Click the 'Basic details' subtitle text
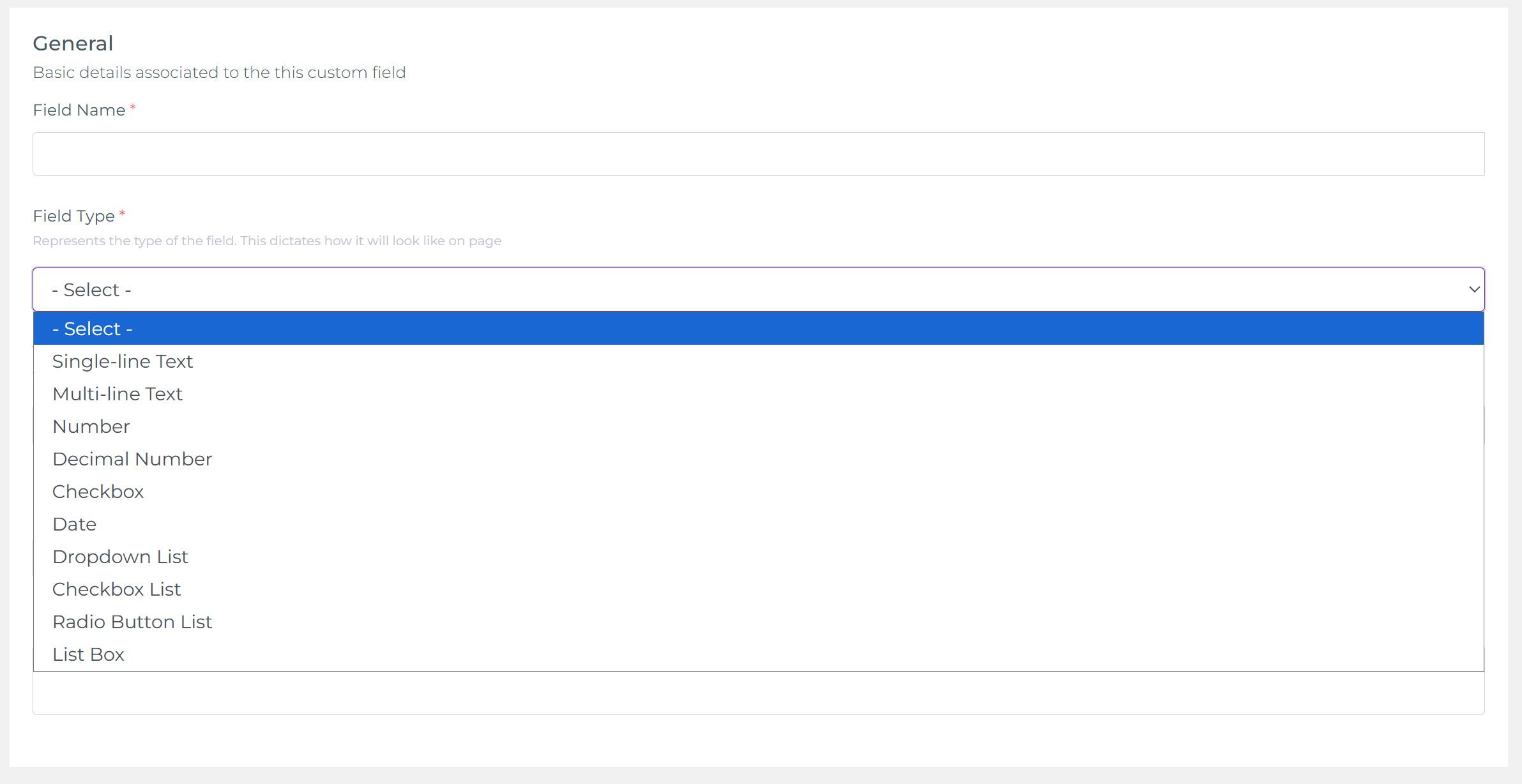 click(x=219, y=73)
